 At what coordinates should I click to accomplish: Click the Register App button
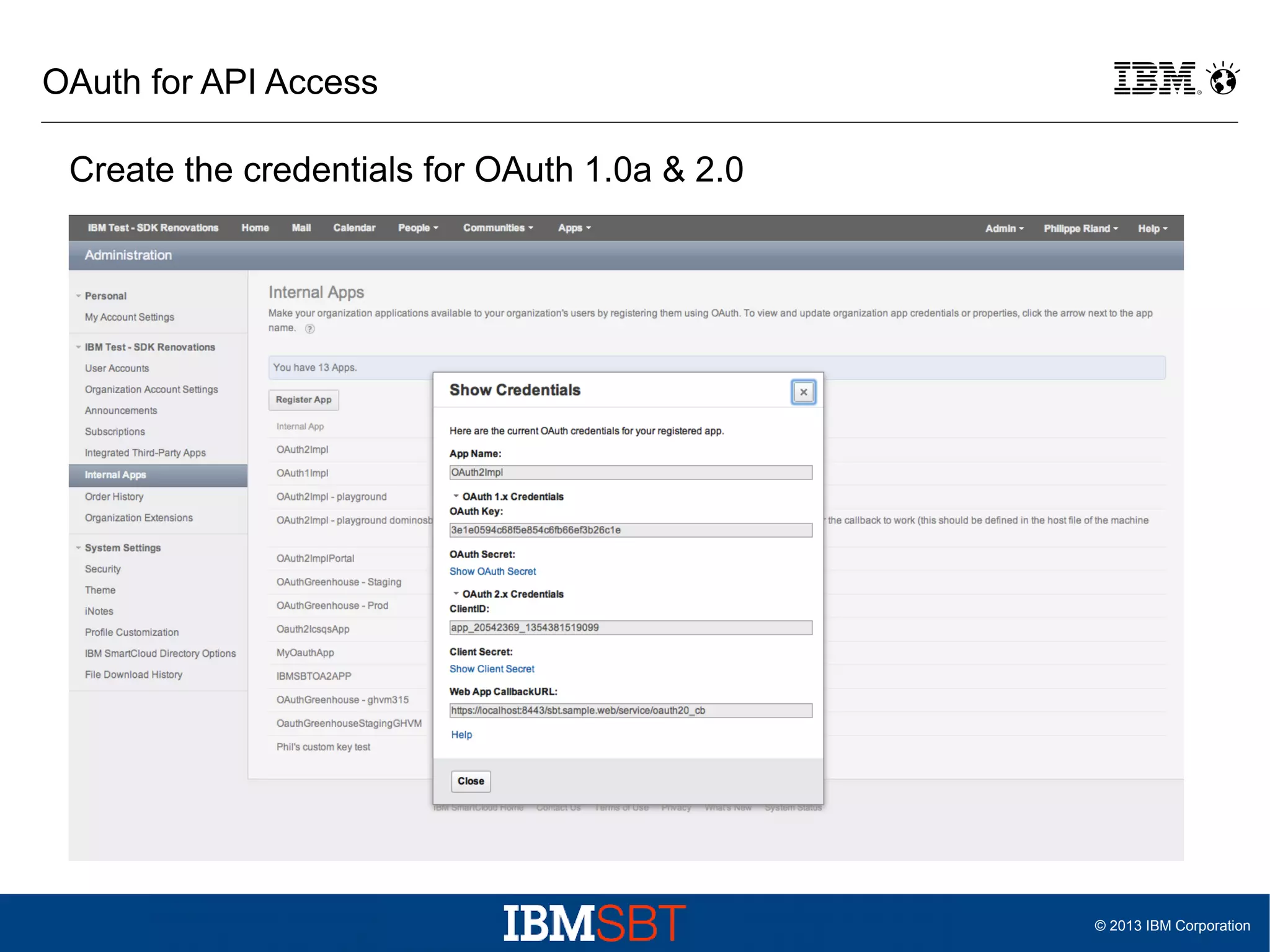(304, 399)
